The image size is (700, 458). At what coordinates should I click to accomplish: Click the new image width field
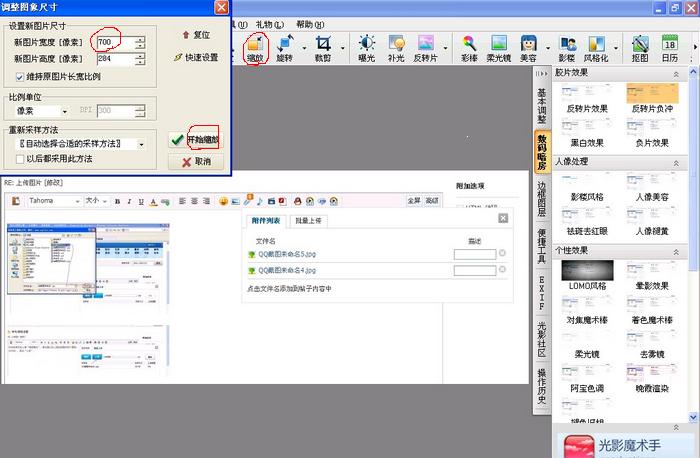point(110,41)
